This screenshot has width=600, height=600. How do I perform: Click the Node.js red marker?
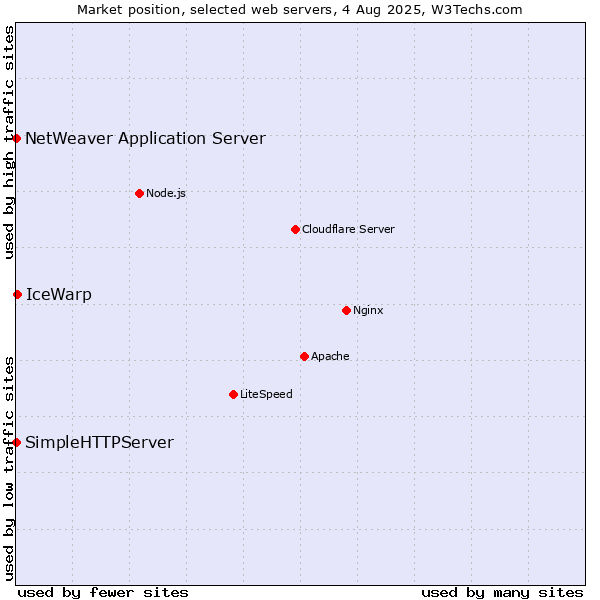coord(140,194)
